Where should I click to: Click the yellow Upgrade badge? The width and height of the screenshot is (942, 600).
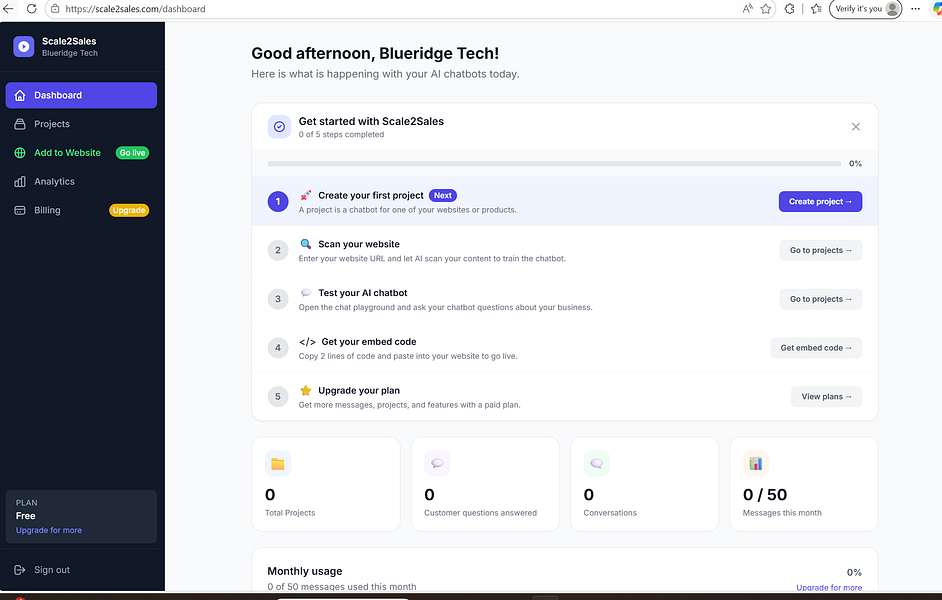pos(129,210)
